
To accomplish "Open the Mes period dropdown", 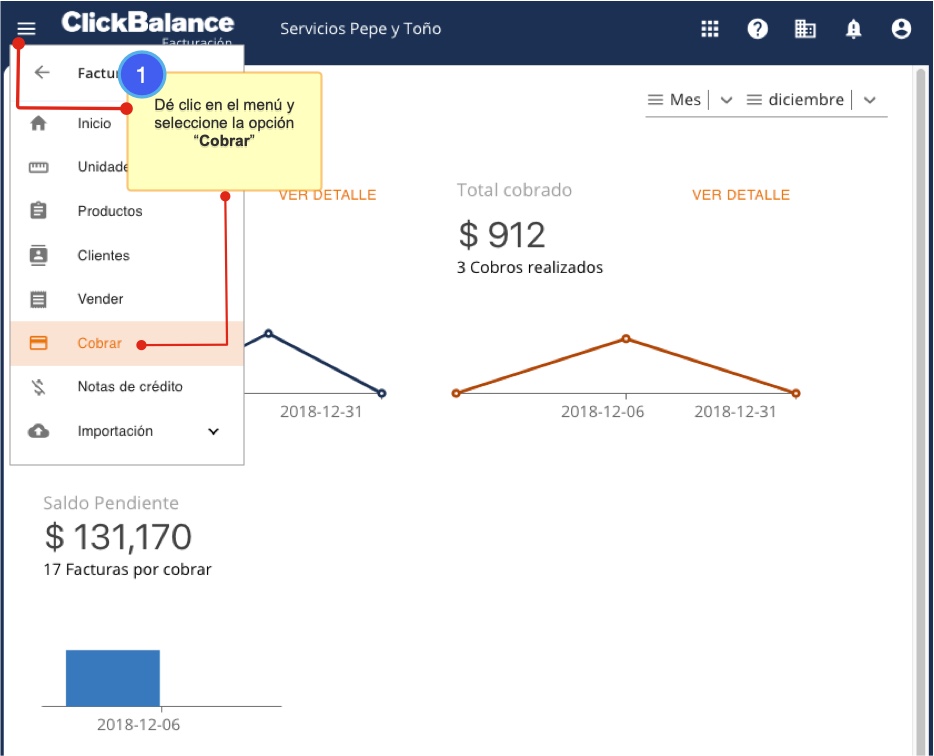I will coord(690,100).
